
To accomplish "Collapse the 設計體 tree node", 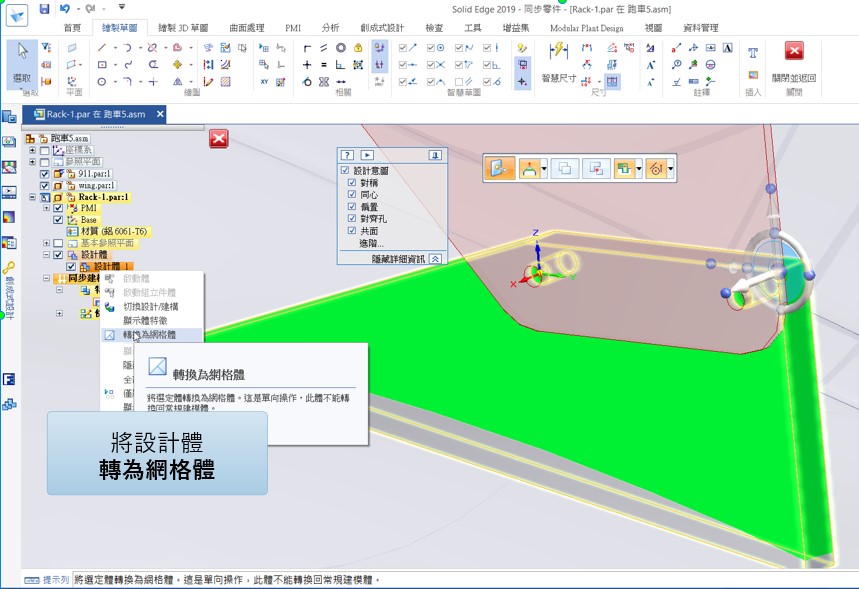I will (46, 255).
